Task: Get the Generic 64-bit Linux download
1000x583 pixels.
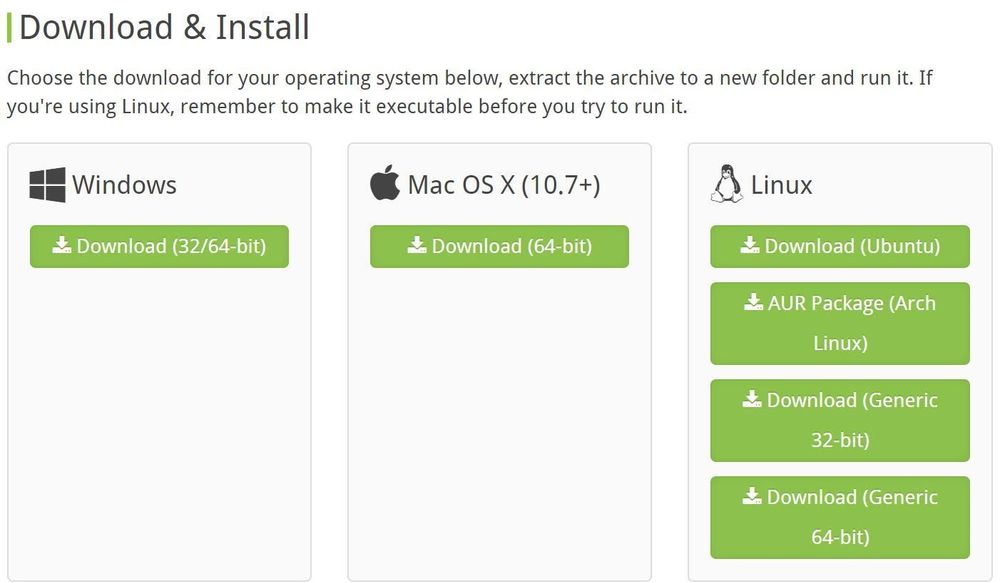Action: (x=840, y=517)
